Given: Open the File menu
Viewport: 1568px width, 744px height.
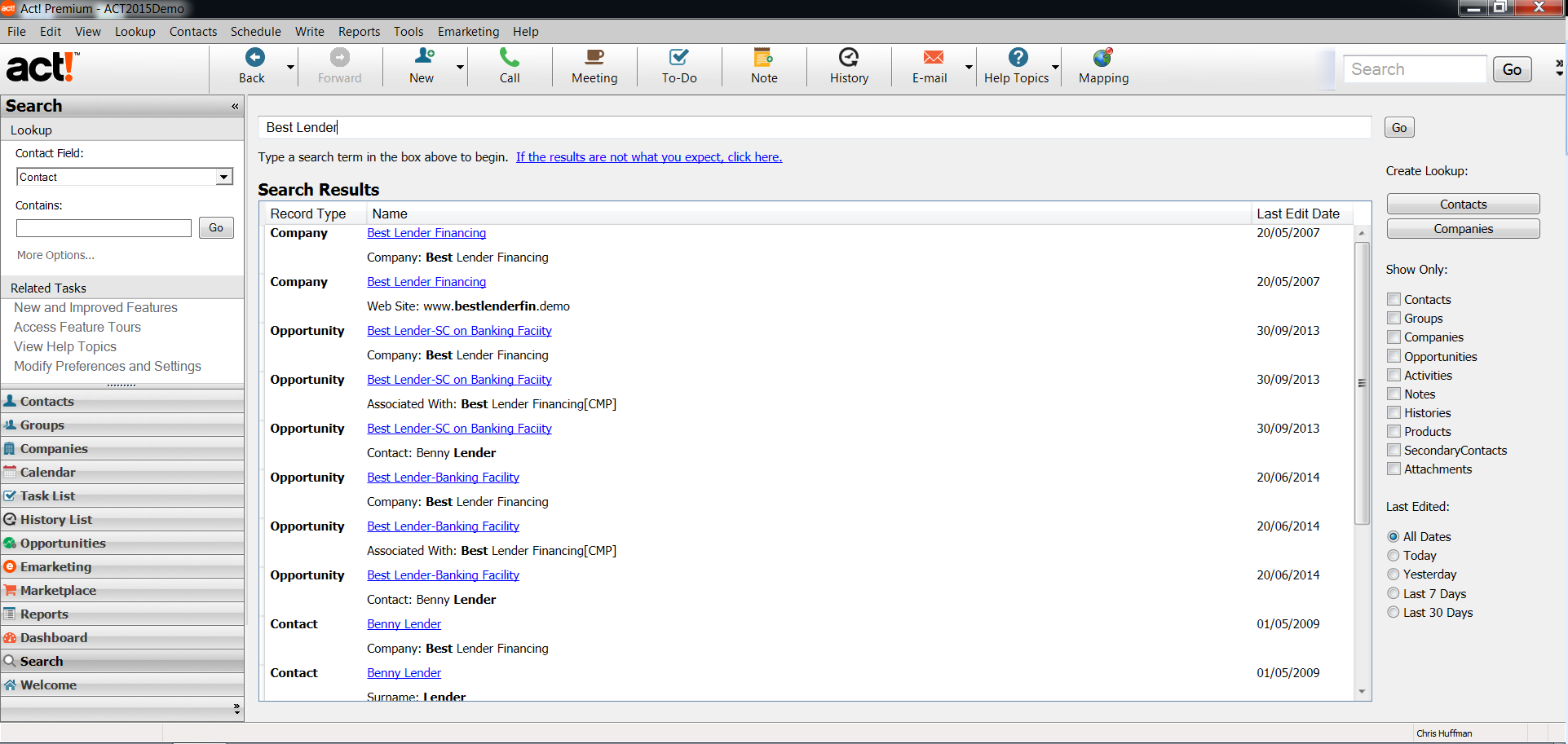Looking at the screenshot, I should (x=16, y=31).
